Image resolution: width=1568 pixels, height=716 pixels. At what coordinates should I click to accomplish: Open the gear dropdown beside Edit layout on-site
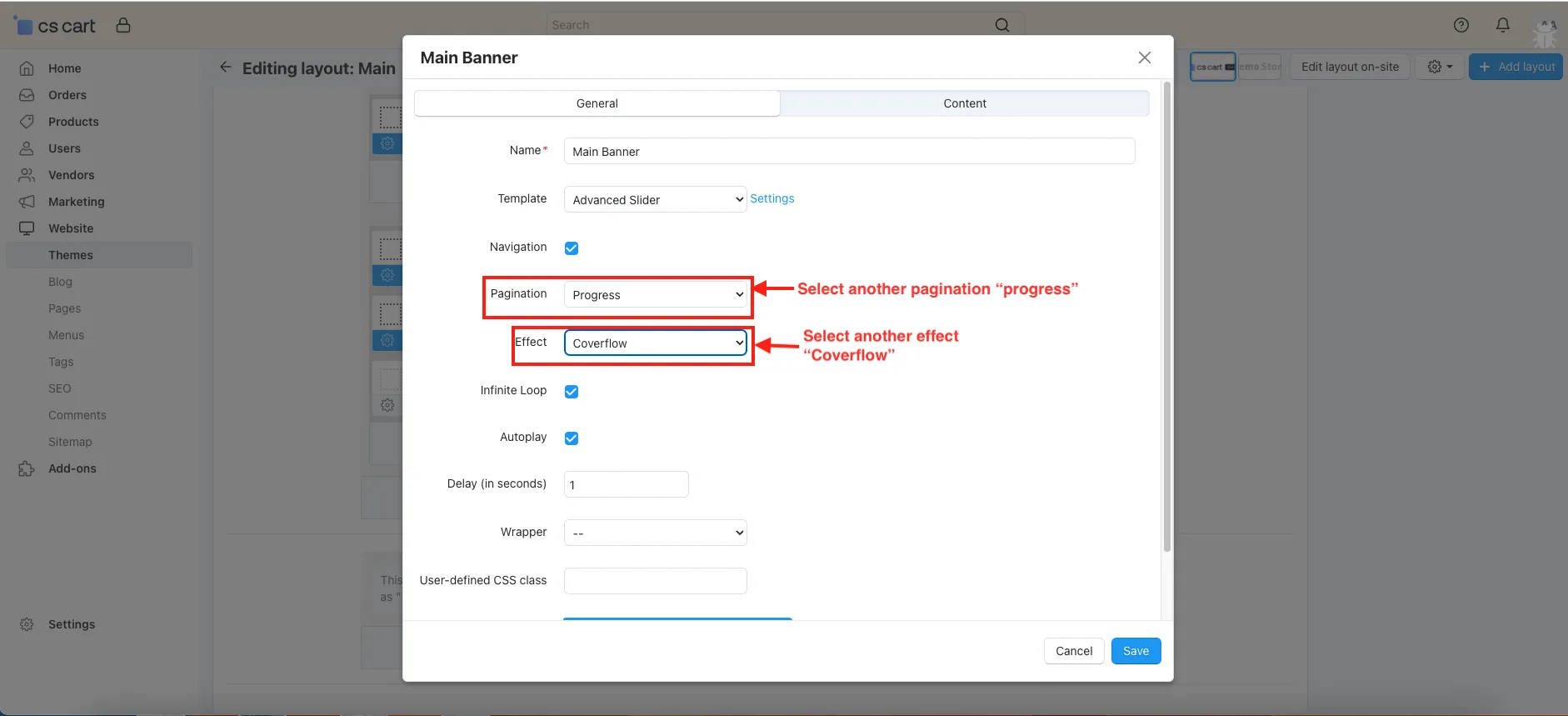click(x=1440, y=67)
